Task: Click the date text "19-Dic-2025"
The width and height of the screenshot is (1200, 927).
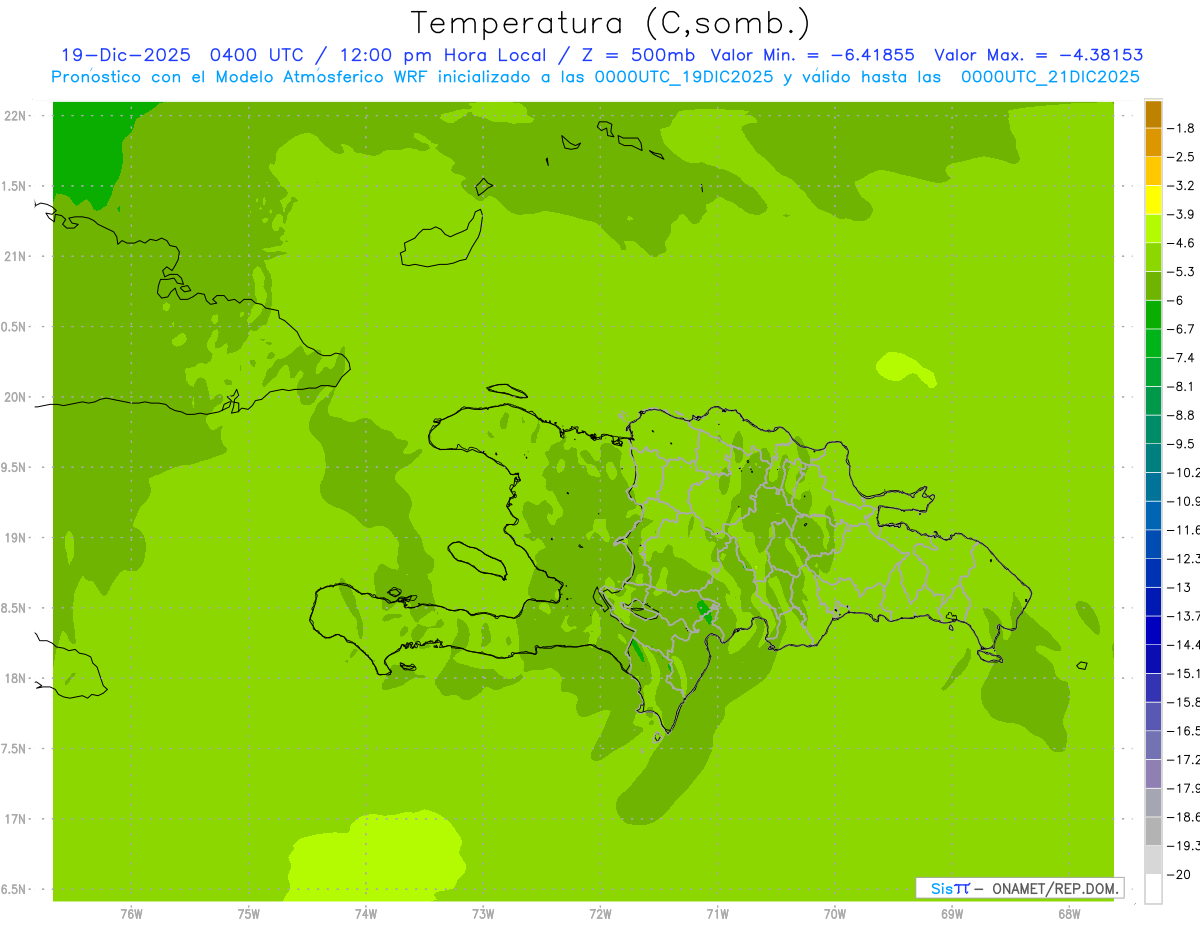Action: point(125,55)
